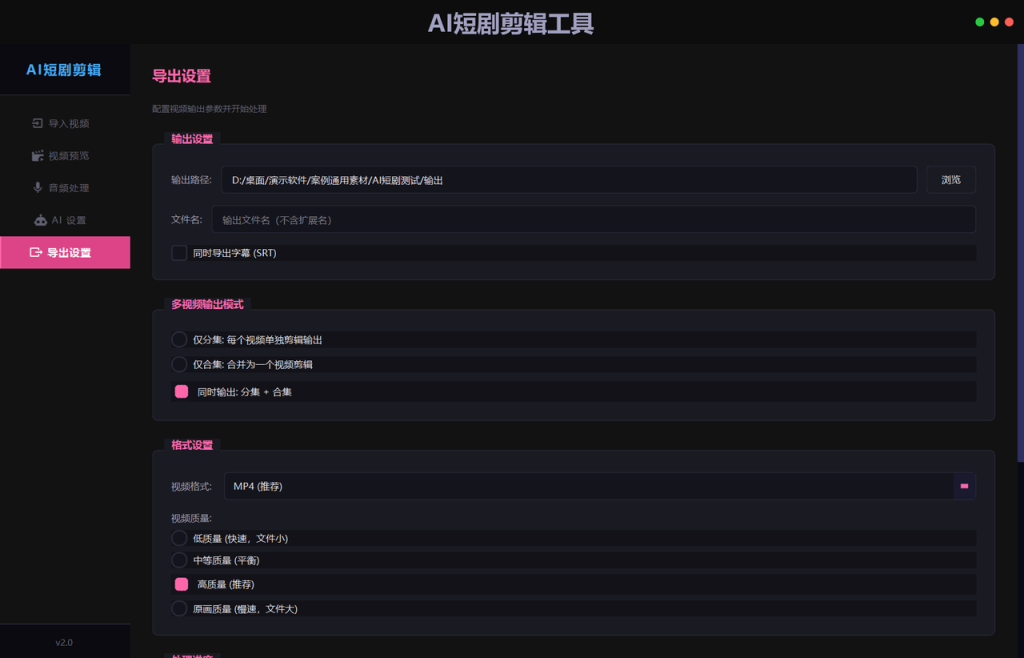Click the v2.0 version label

(x=64, y=642)
